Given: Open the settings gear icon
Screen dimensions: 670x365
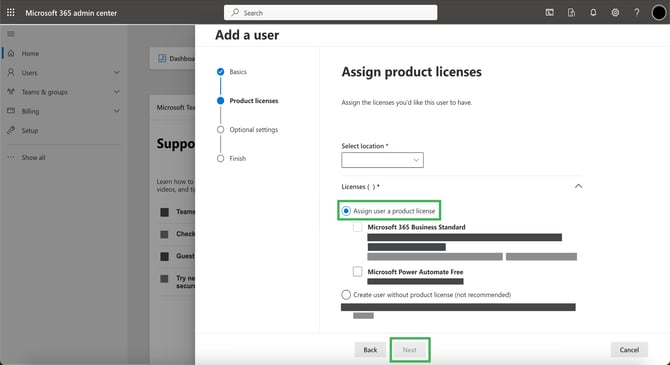Looking at the screenshot, I should [x=615, y=12].
